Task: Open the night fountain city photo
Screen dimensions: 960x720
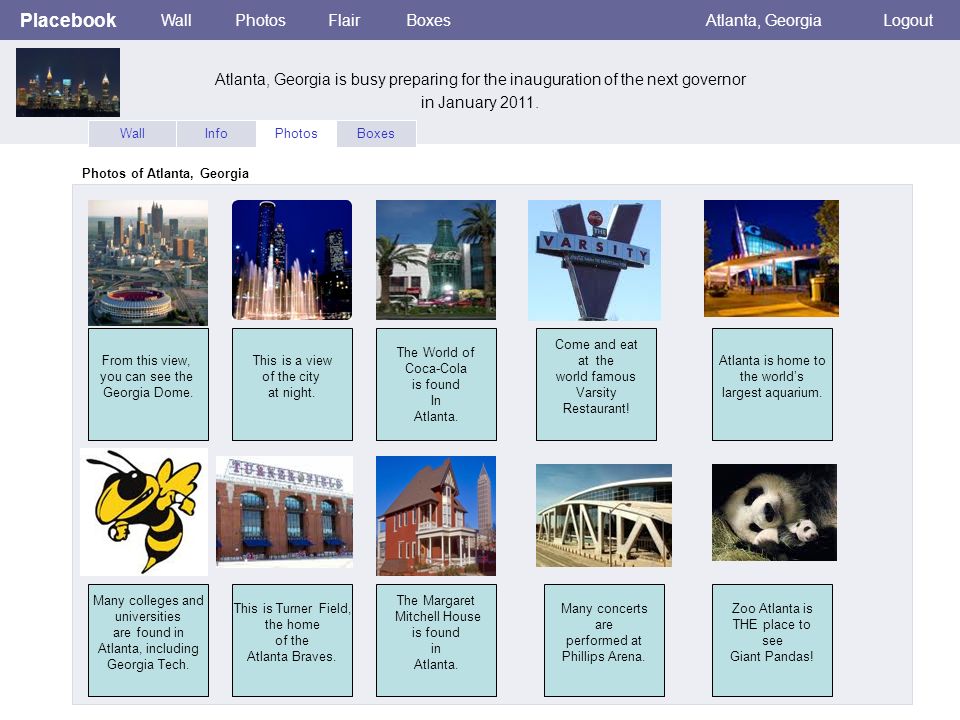Action: click(292, 260)
